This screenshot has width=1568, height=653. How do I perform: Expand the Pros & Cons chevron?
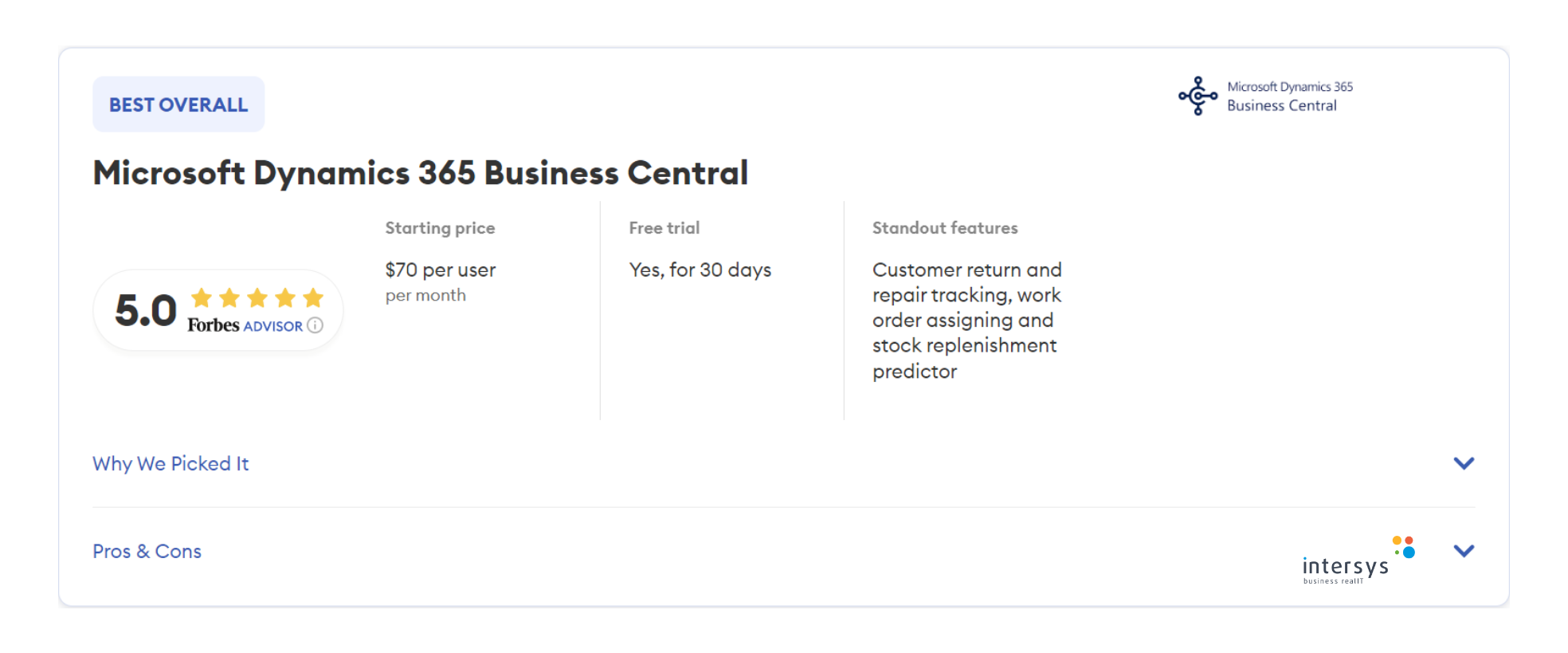point(1464,551)
